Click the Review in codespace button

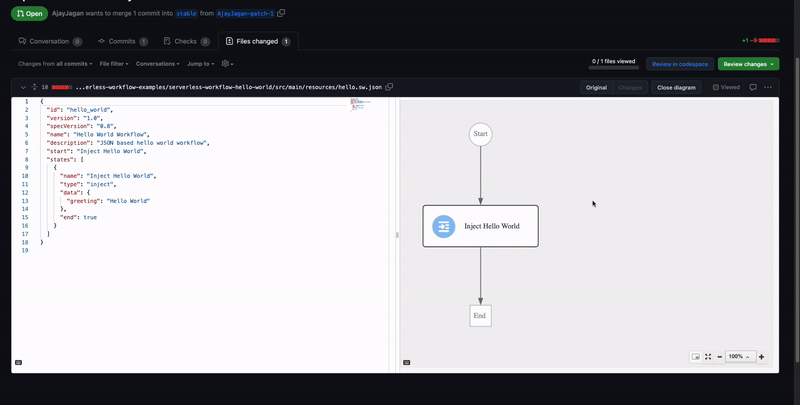tap(680, 64)
